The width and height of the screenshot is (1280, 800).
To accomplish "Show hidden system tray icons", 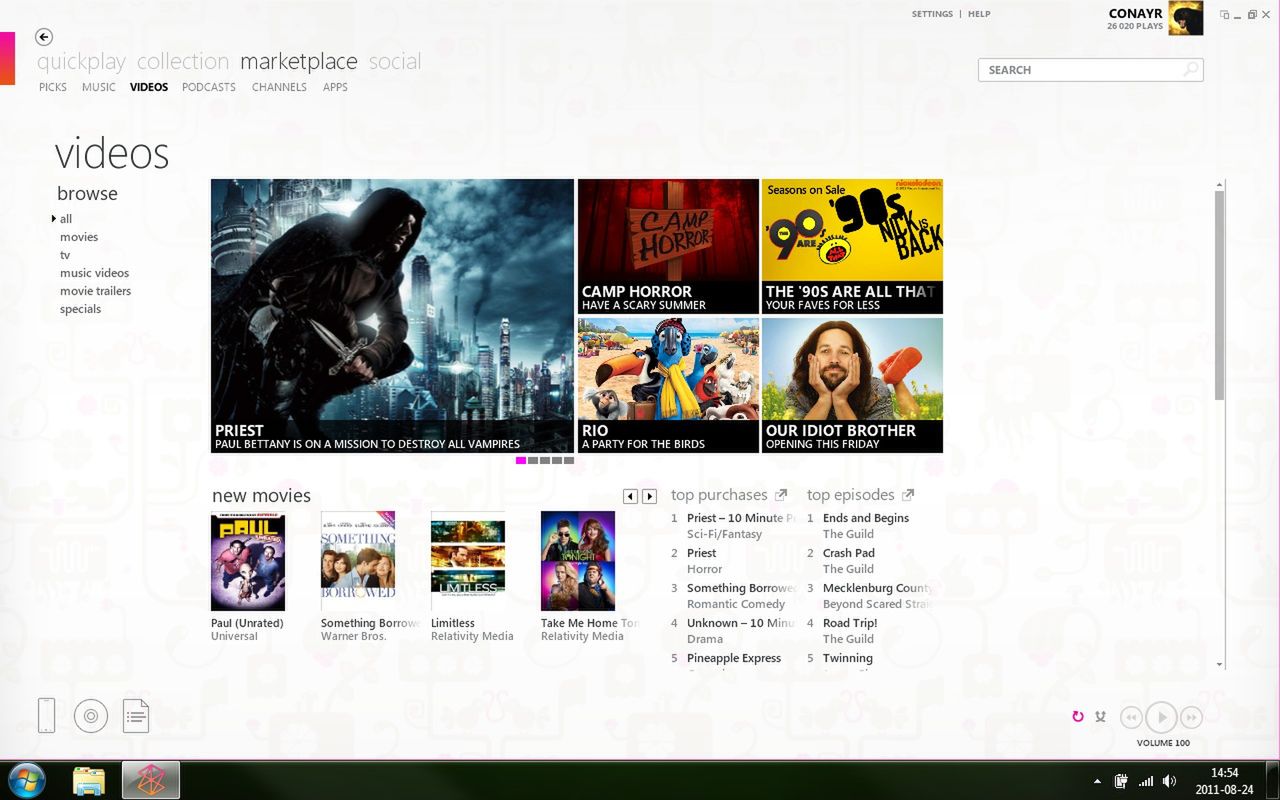I will tap(1097, 781).
